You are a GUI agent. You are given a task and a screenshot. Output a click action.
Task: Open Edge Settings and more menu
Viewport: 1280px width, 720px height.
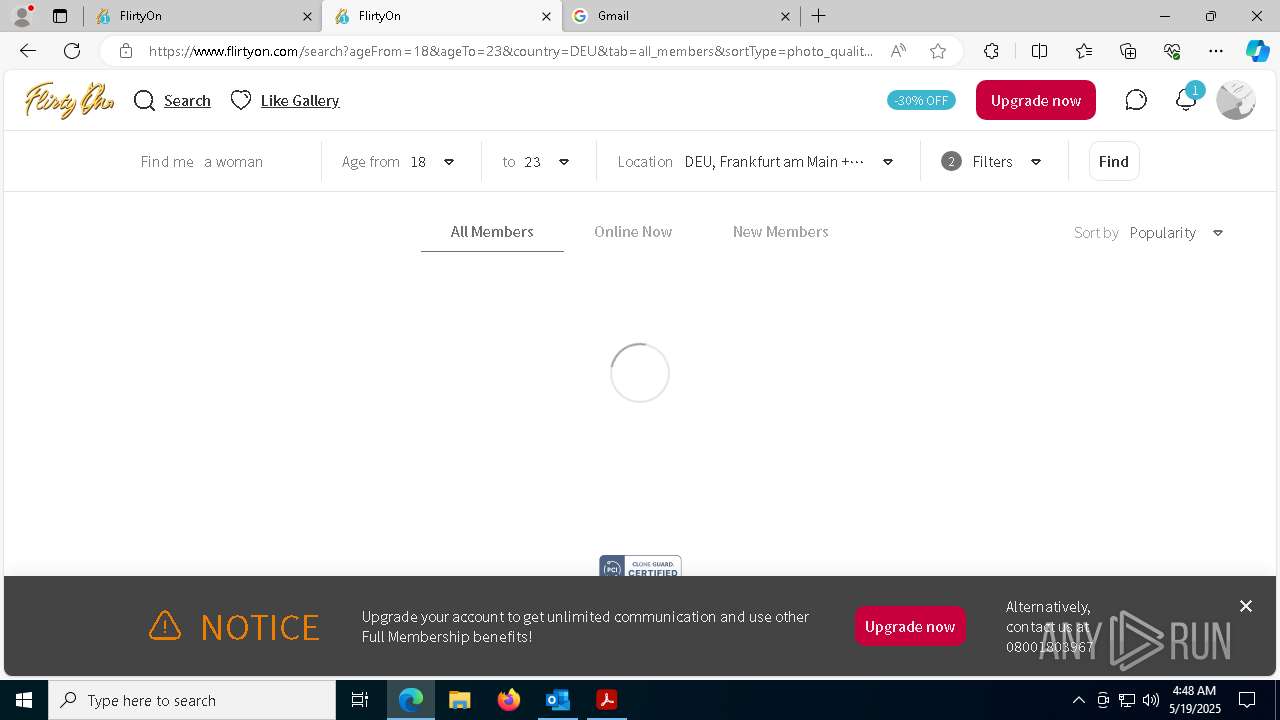pyautogui.click(x=1216, y=51)
